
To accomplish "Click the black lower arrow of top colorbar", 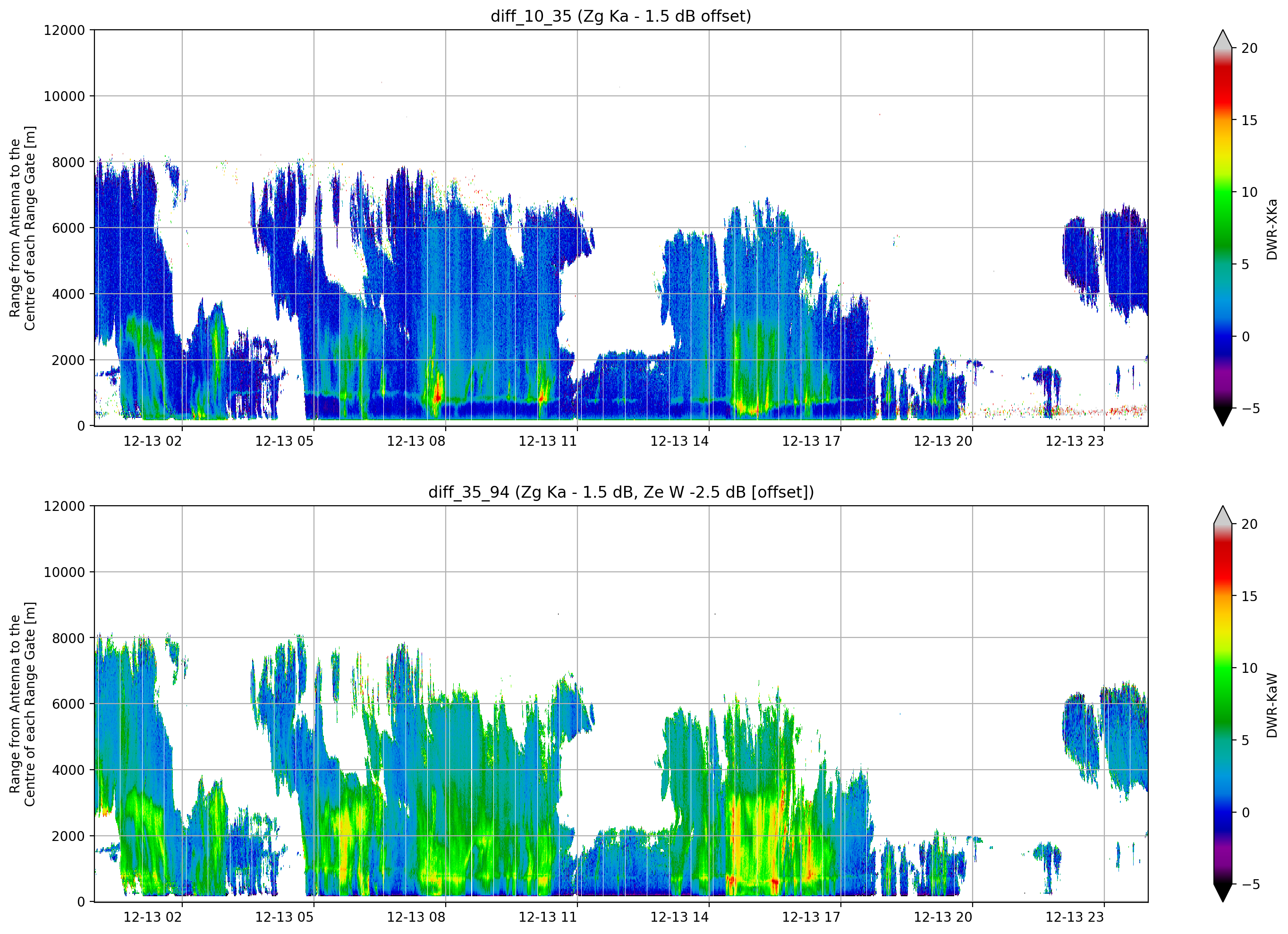I will point(1223,416).
